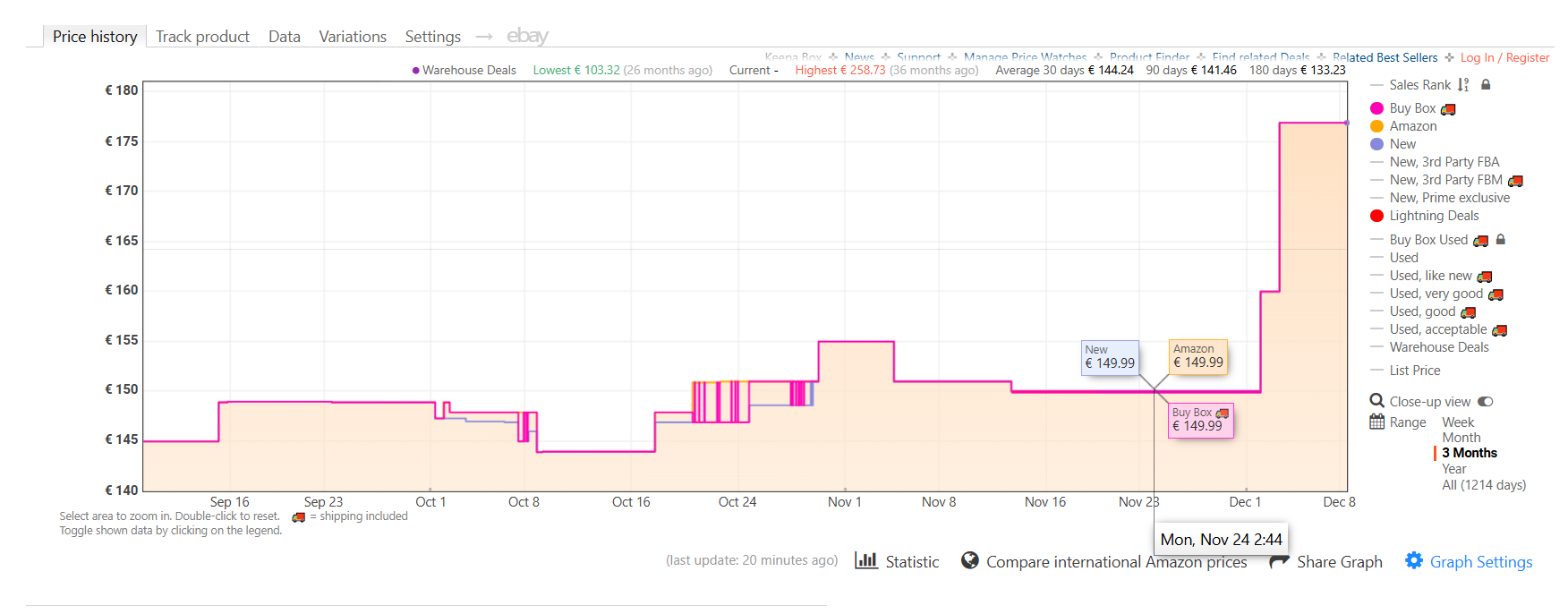Image resolution: width=1568 pixels, height=614 pixels.
Task: Click the truck icon beside Used, acceptable
Action: click(x=1500, y=330)
